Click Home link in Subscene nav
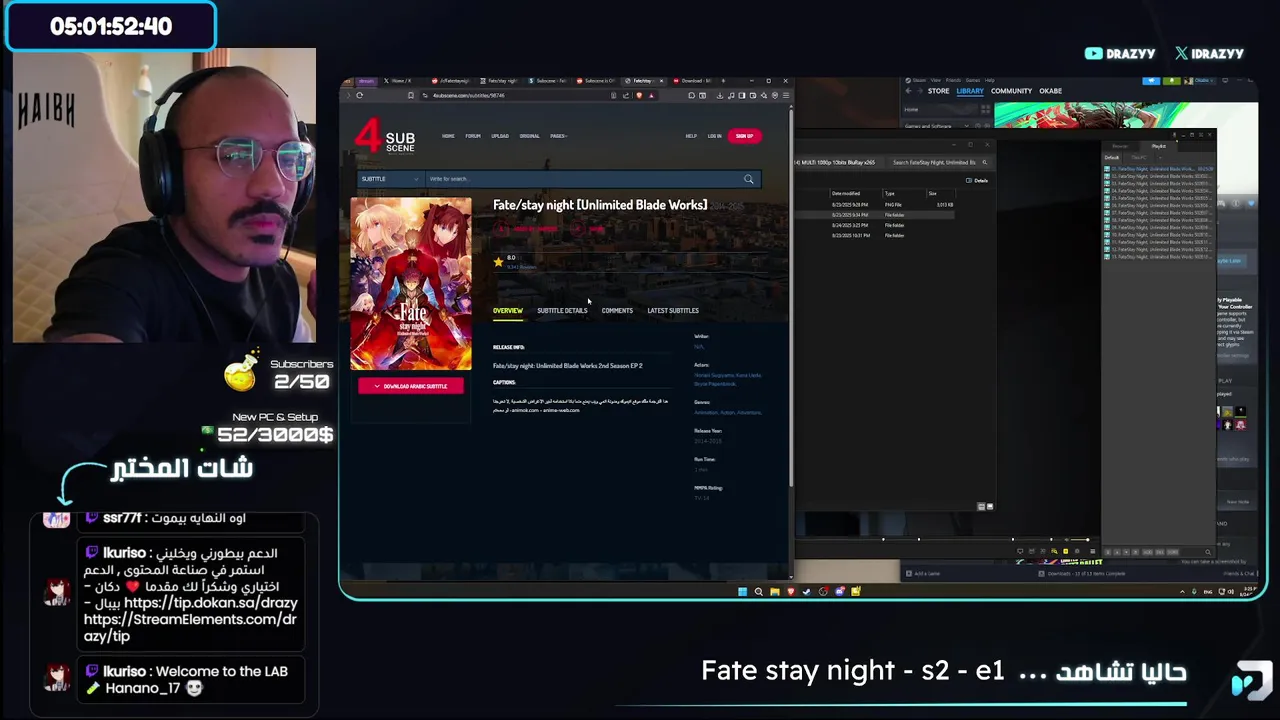Image resolution: width=1280 pixels, height=720 pixels. tap(448, 136)
